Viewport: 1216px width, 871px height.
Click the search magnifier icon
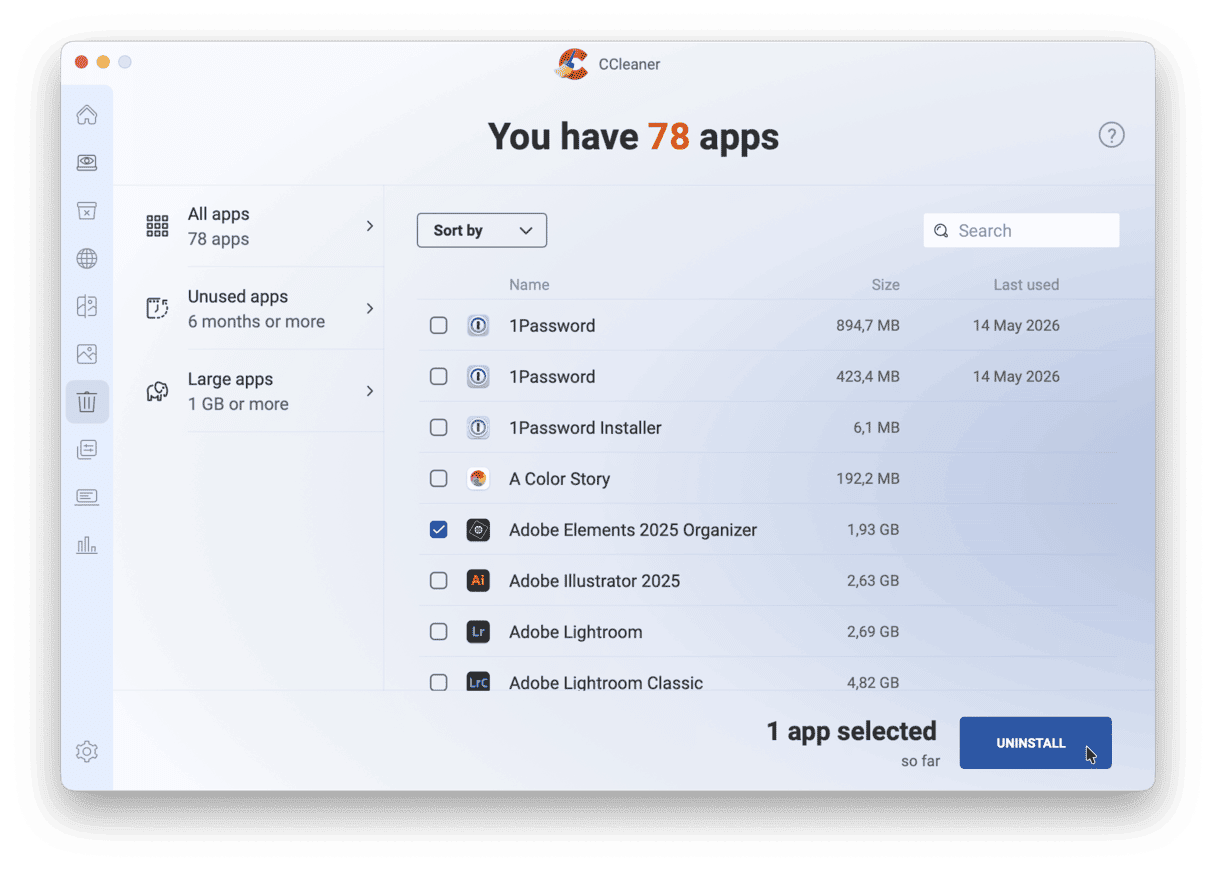(x=941, y=231)
